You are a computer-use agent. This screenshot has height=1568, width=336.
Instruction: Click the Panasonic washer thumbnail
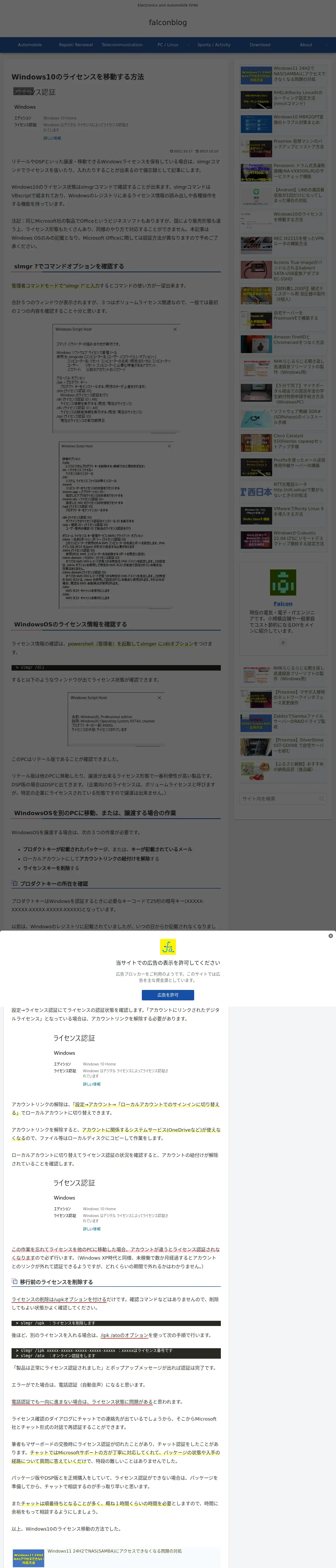(x=256, y=172)
